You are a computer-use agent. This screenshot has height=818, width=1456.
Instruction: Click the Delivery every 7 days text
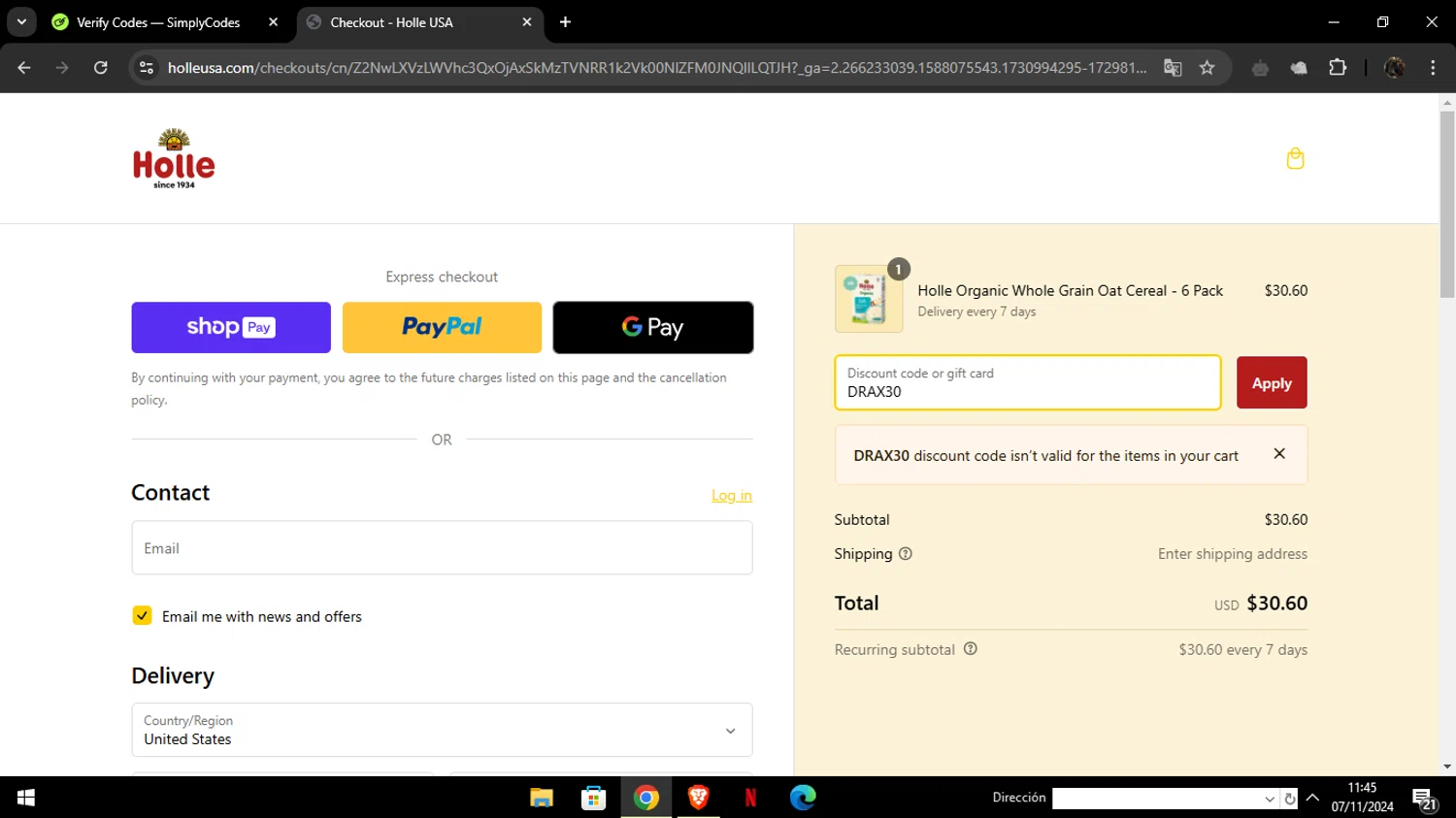pyautogui.click(x=976, y=311)
